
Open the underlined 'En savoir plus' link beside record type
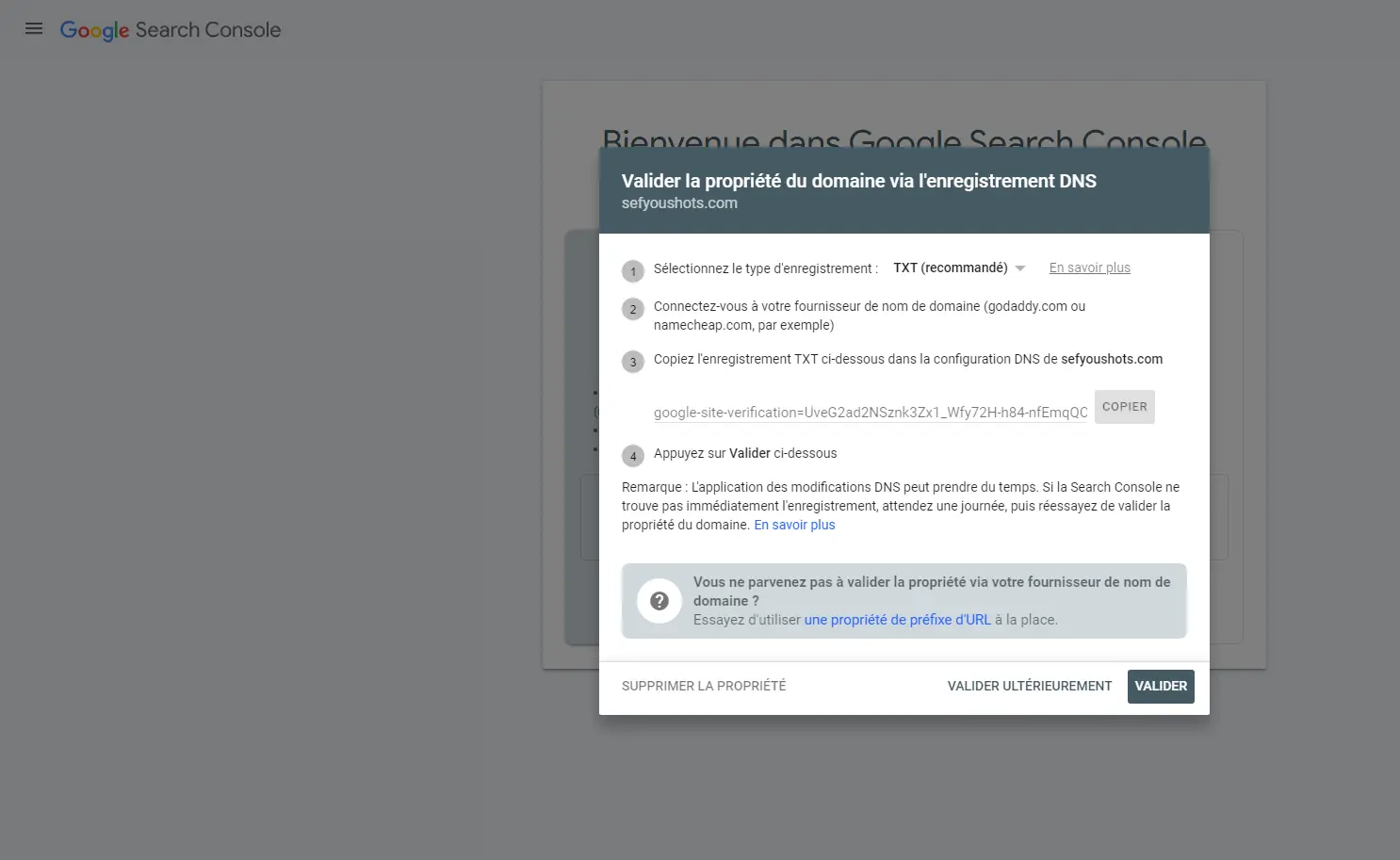point(1090,268)
